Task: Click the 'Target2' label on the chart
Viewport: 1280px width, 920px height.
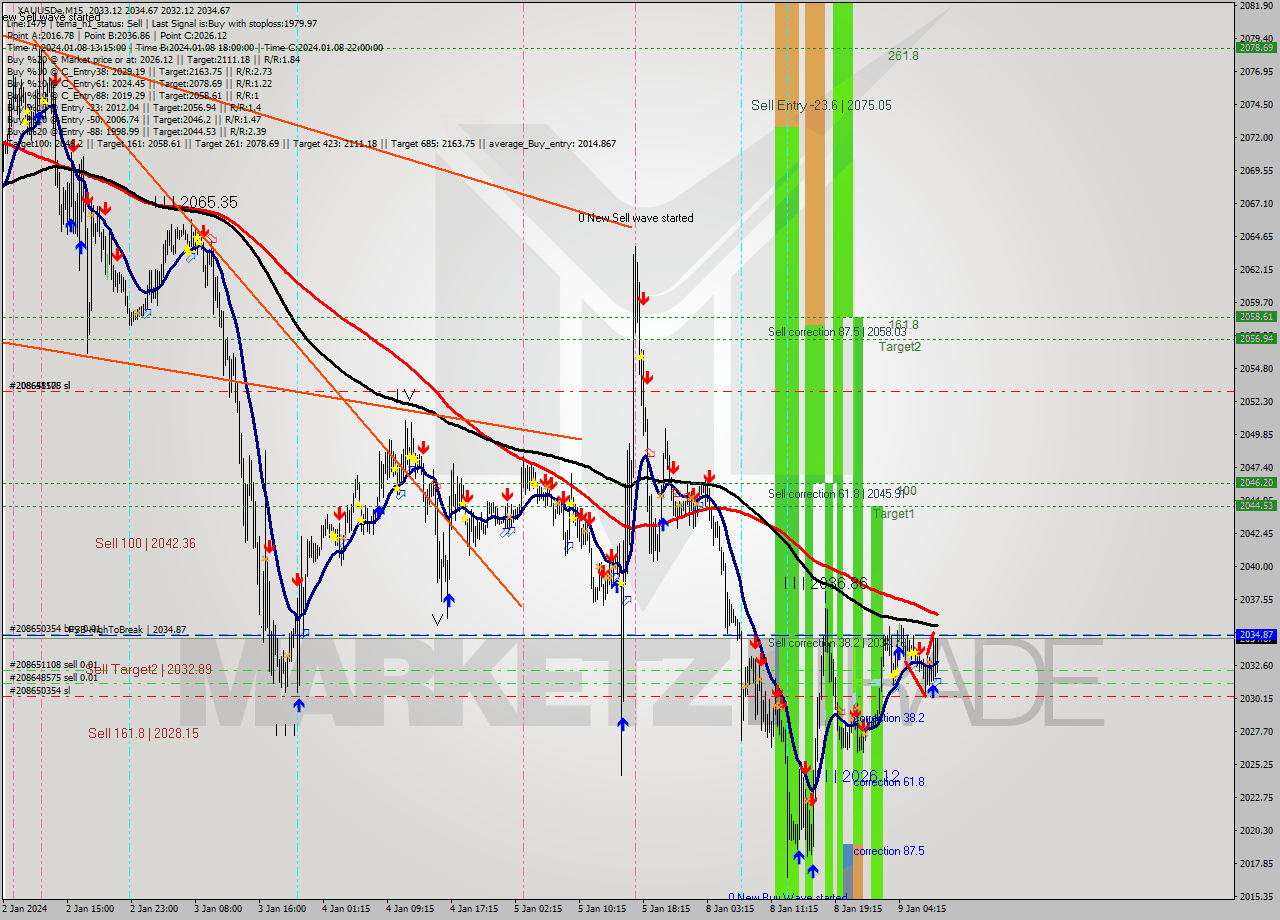Action: click(x=900, y=347)
